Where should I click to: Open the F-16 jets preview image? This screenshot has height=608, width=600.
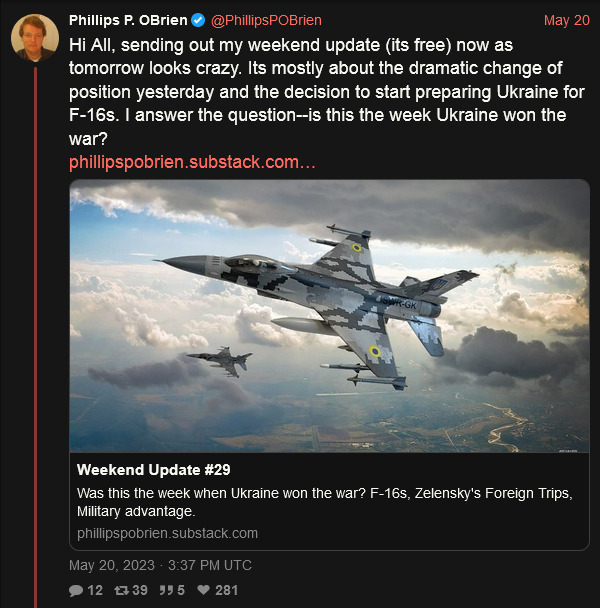coord(330,315)
